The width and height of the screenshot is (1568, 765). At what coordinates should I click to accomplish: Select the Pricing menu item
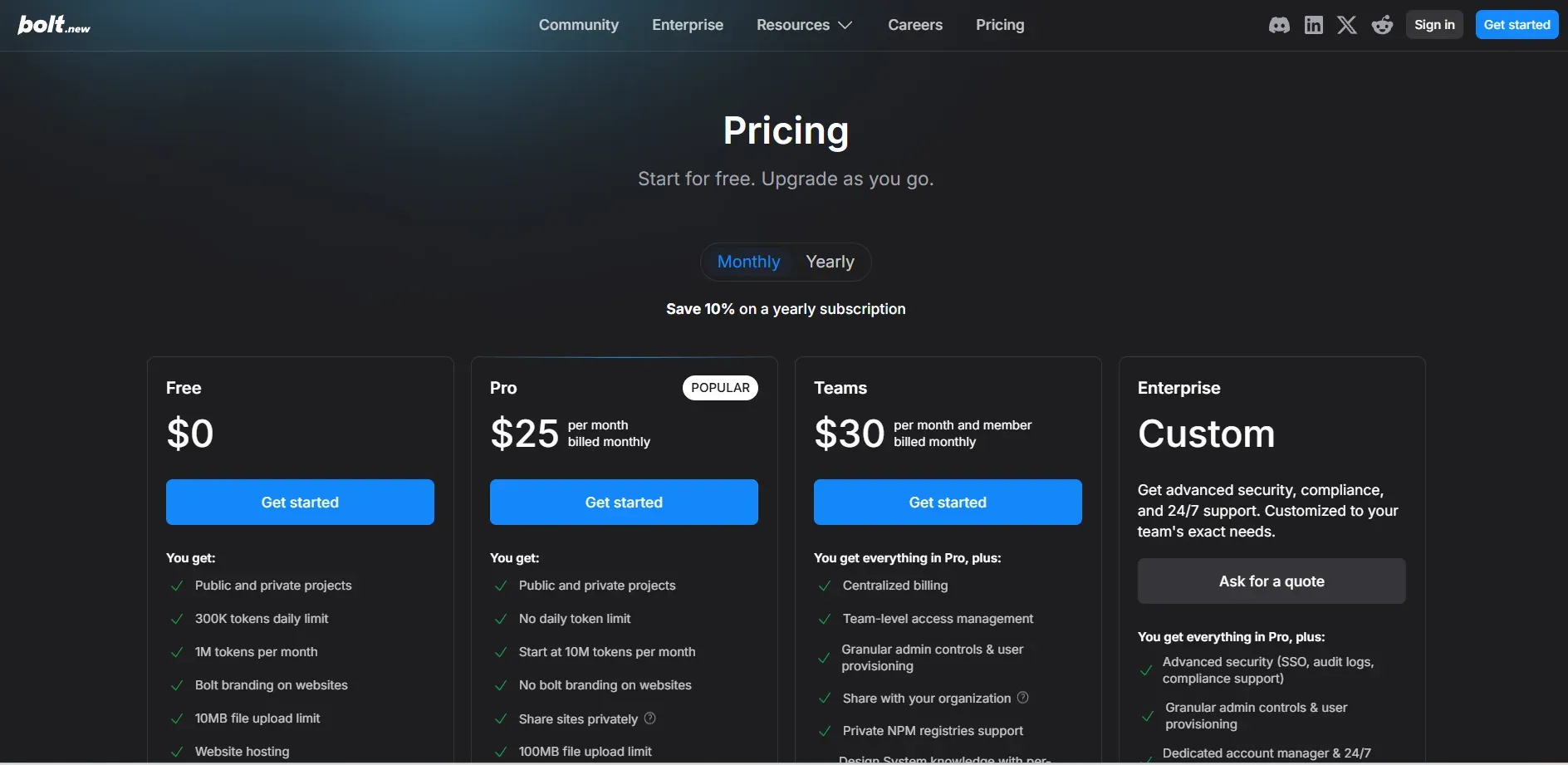999,24
